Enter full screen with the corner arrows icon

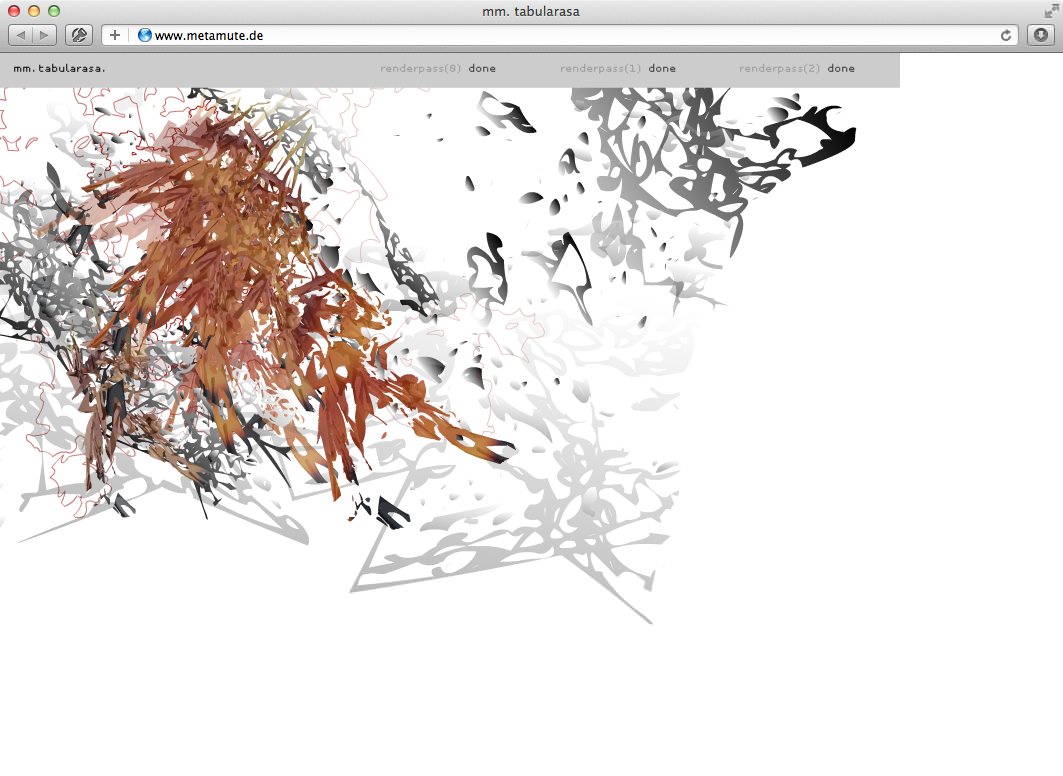tap(1050, 11)
